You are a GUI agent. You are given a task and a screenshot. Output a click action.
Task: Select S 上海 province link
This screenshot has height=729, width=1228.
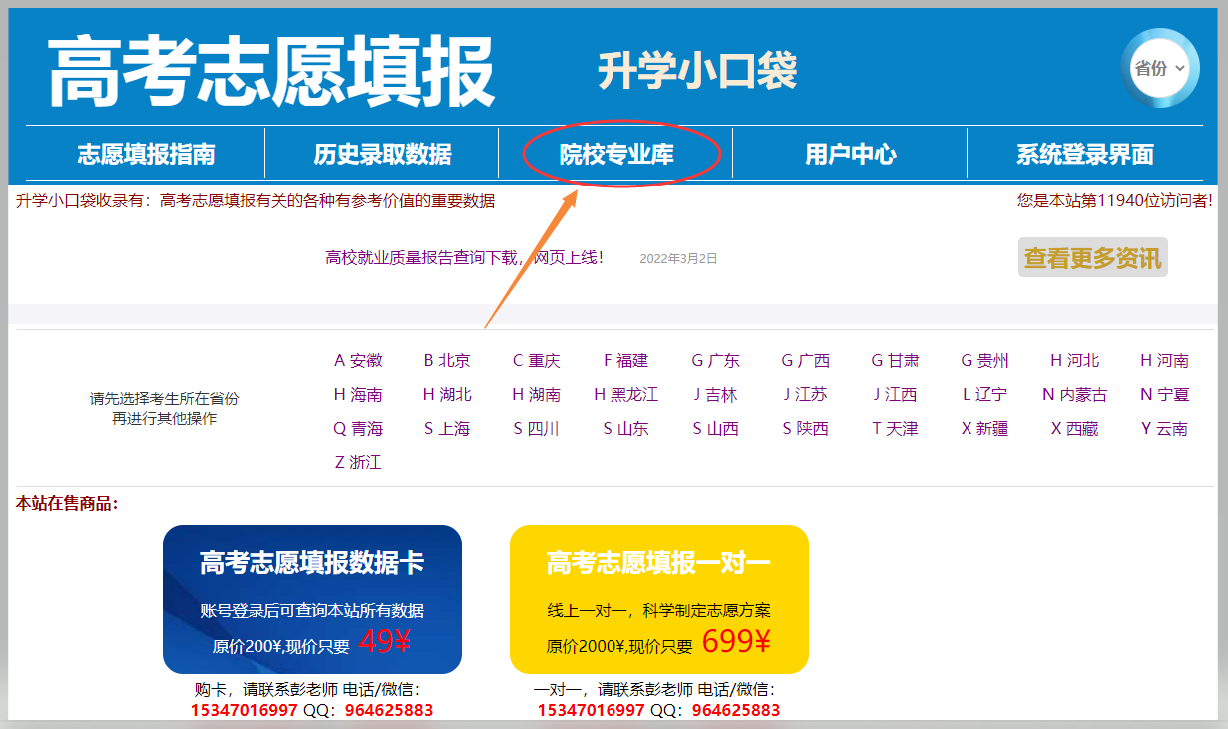[x=447, y=429]
